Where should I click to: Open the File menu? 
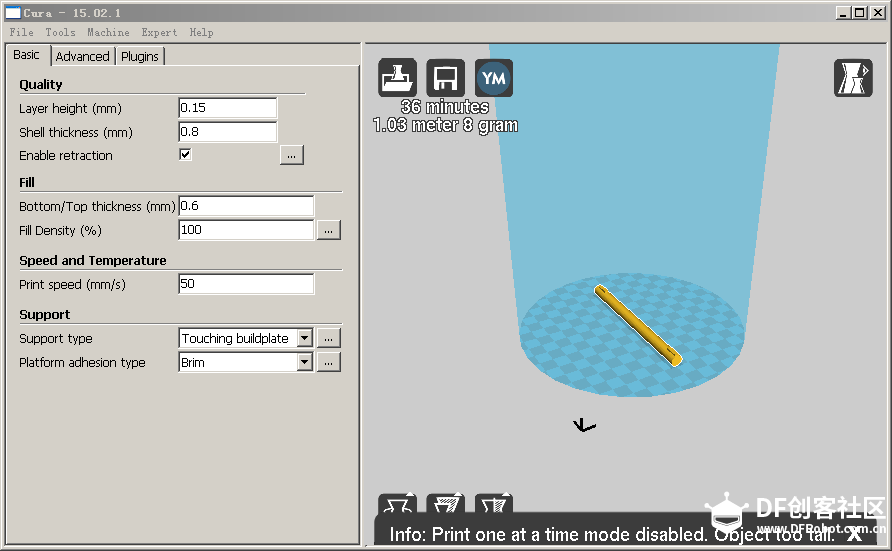tap(22, 32)
